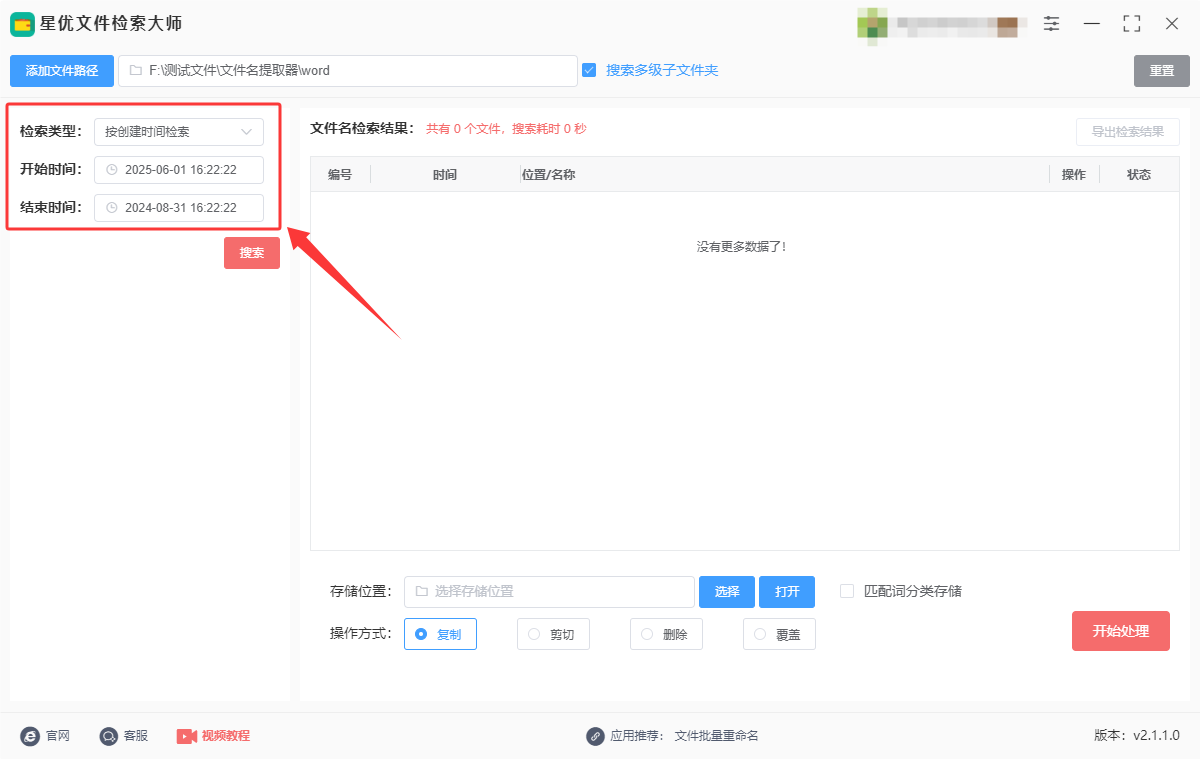The image size is (1200, 760).
Task: Click the 结束时间 end time field
Action: click(179, 208)
